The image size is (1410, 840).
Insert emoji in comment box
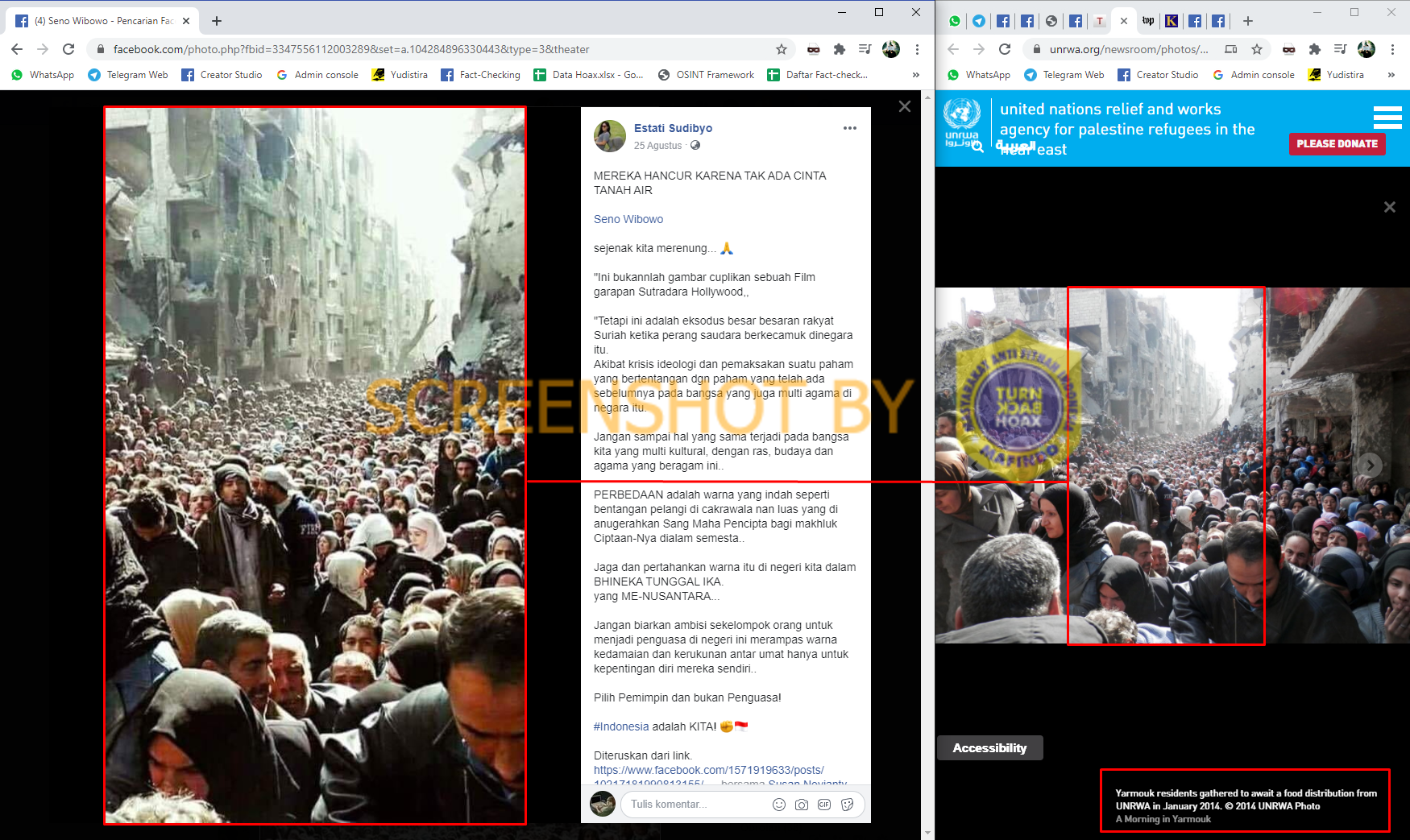pyautogui.click(x=779, y=804)
